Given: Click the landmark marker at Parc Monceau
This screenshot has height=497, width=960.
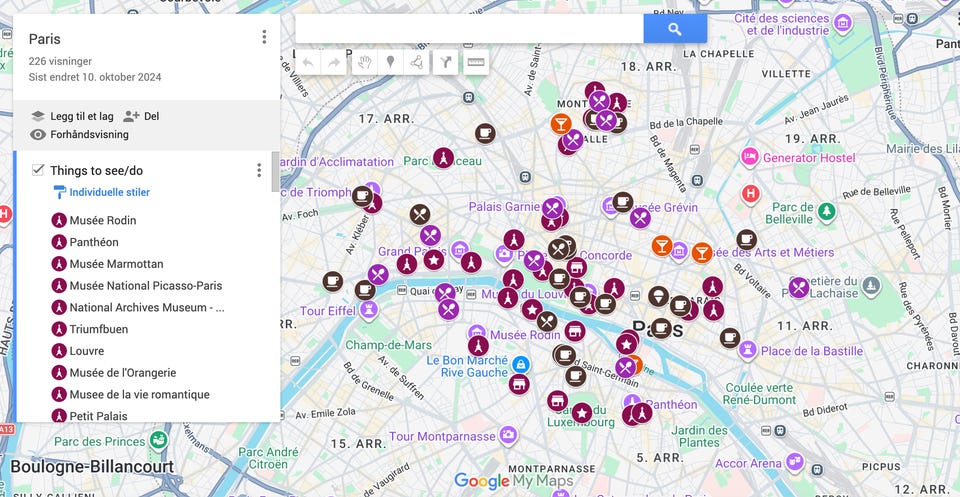Looking at the screenshot, I should pos(443,158).
